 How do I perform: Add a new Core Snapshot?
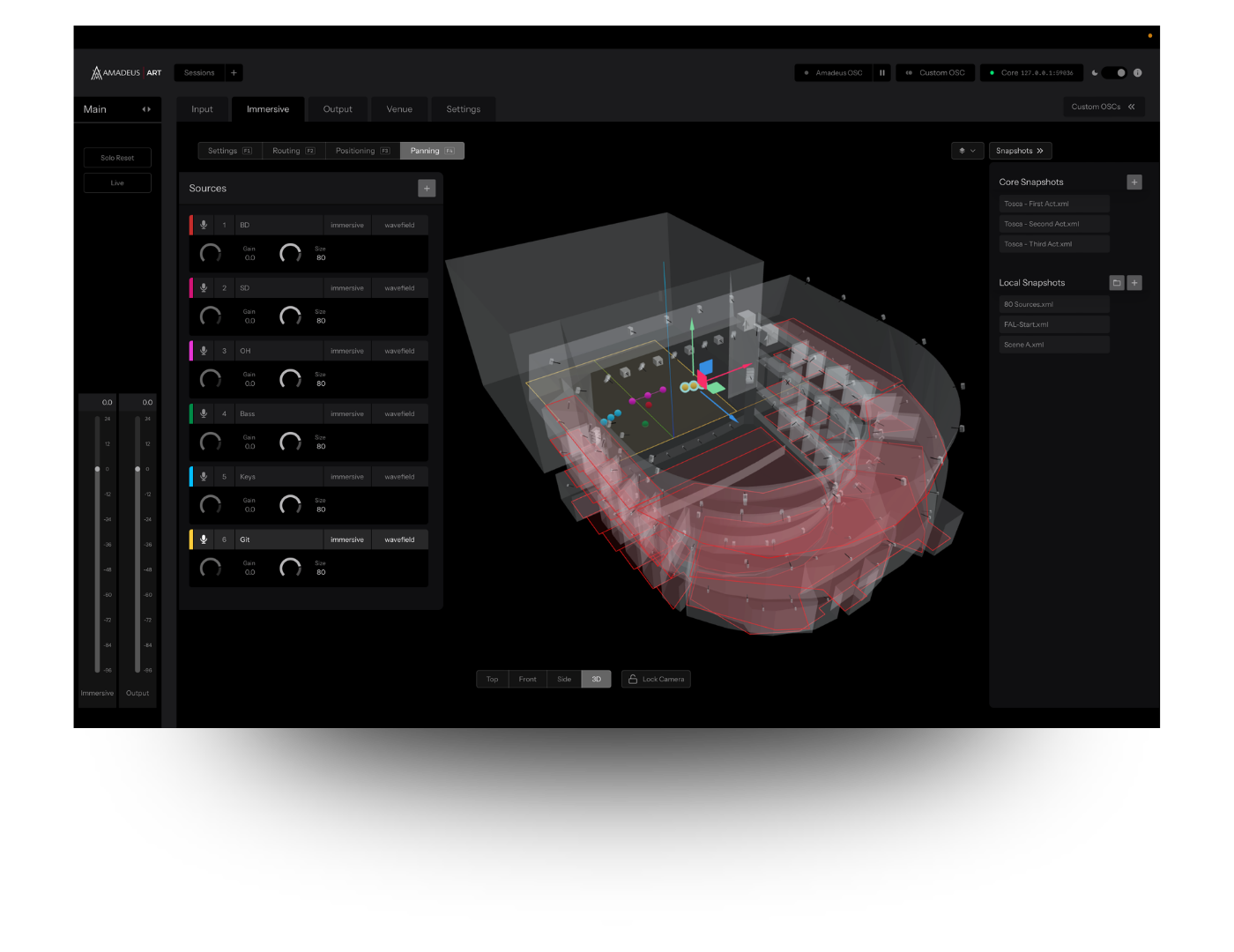point(1134,182)
